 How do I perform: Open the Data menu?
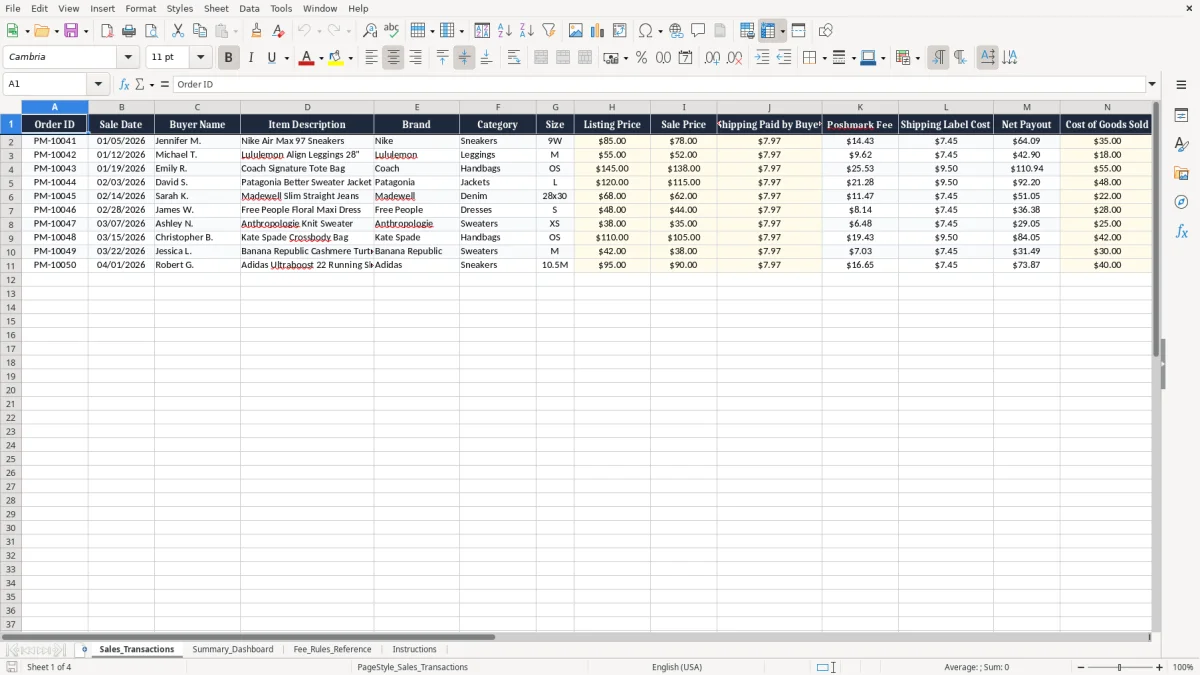coord(249,8)
